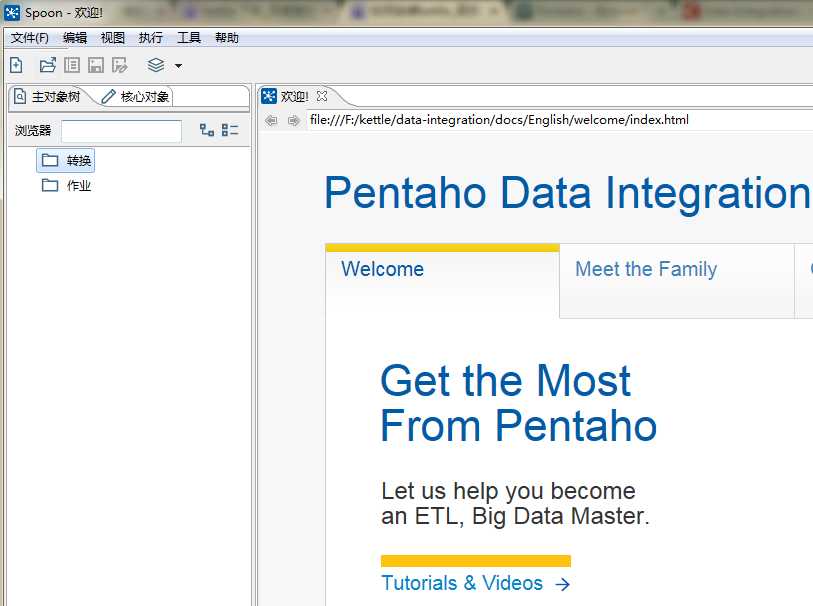Open the 执行 menu
Viewport: 813px width, 606px height.
click(x=150, y=38)
